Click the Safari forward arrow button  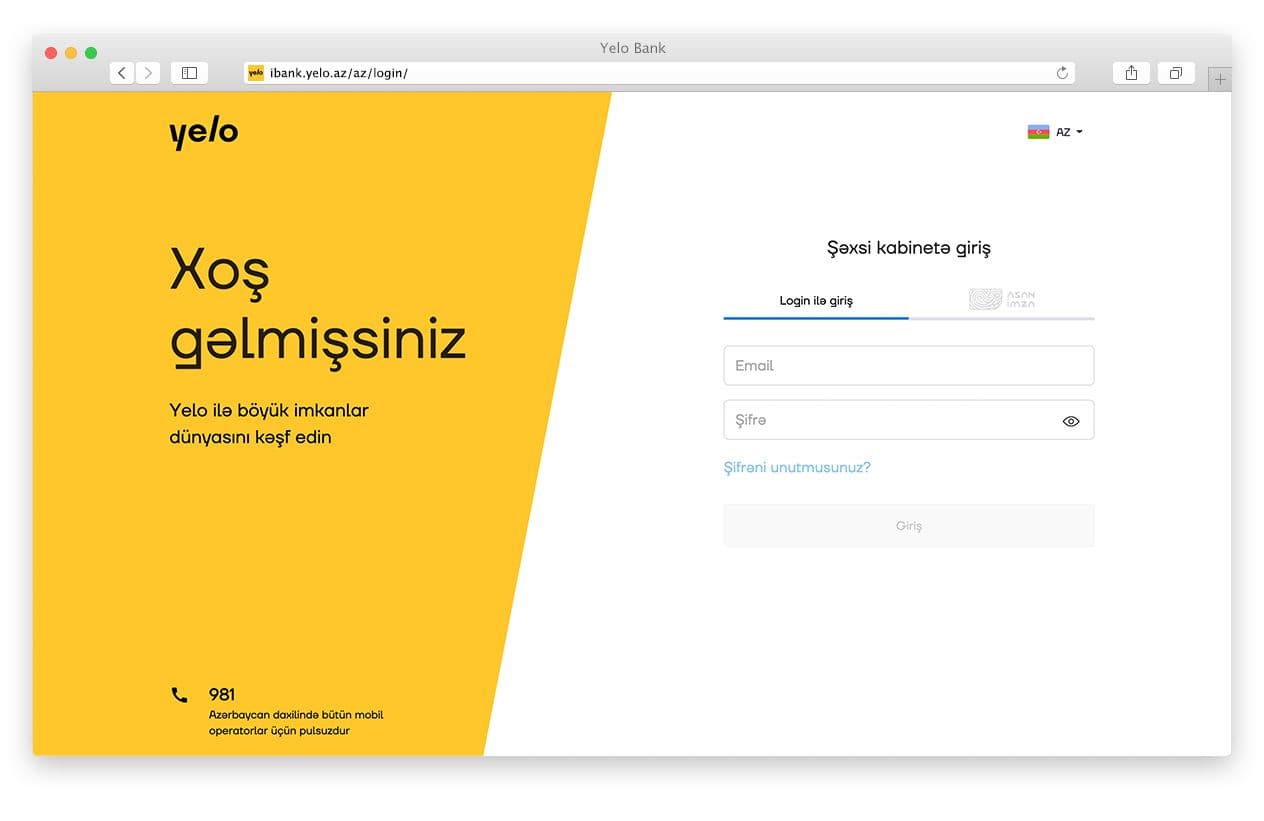coord(148,73)
